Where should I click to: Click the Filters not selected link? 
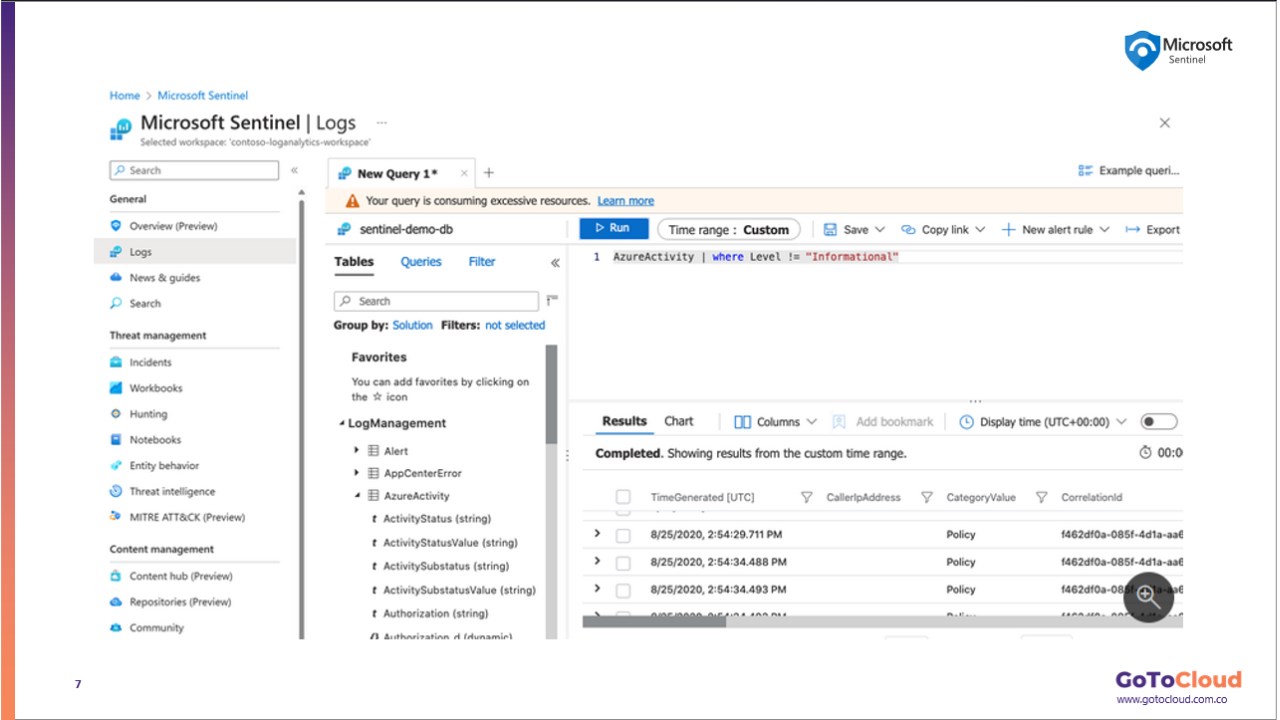[515, 325]
